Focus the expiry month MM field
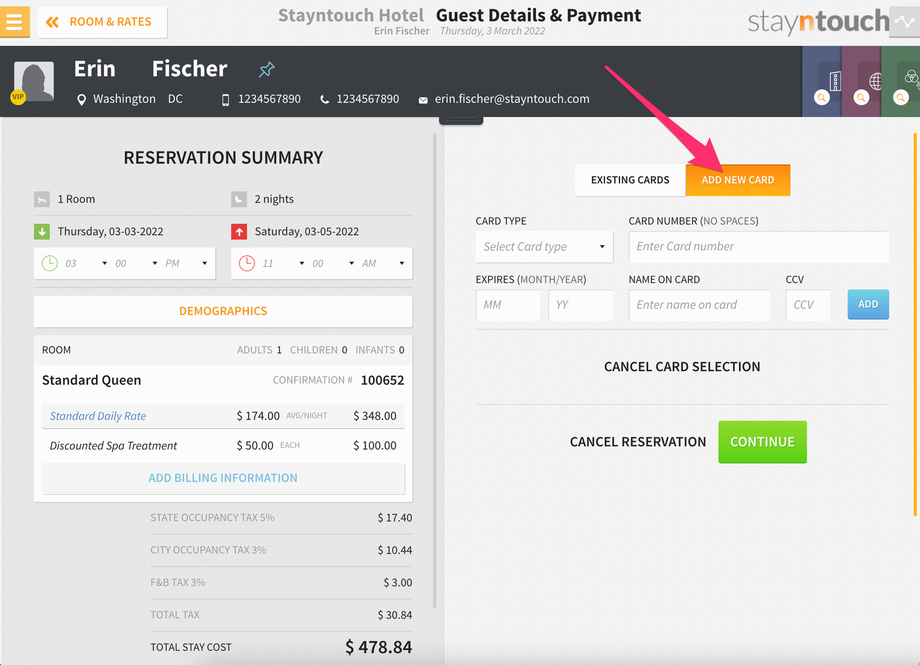 (x=508, y=305)
